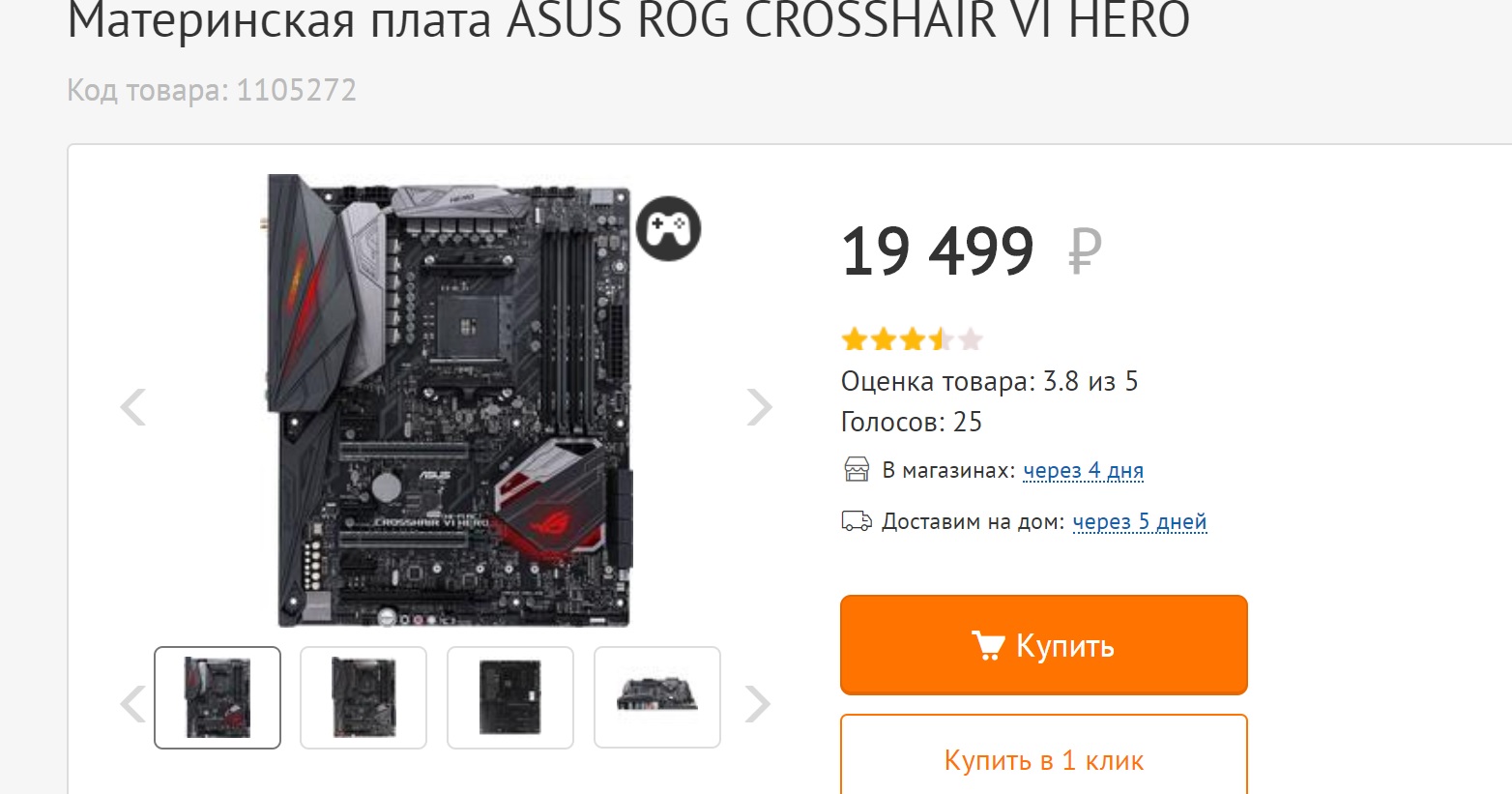Screen dimensions: 1512x794
Task: Select the fourth side-view thumbnail
Action: coord(657,697)
